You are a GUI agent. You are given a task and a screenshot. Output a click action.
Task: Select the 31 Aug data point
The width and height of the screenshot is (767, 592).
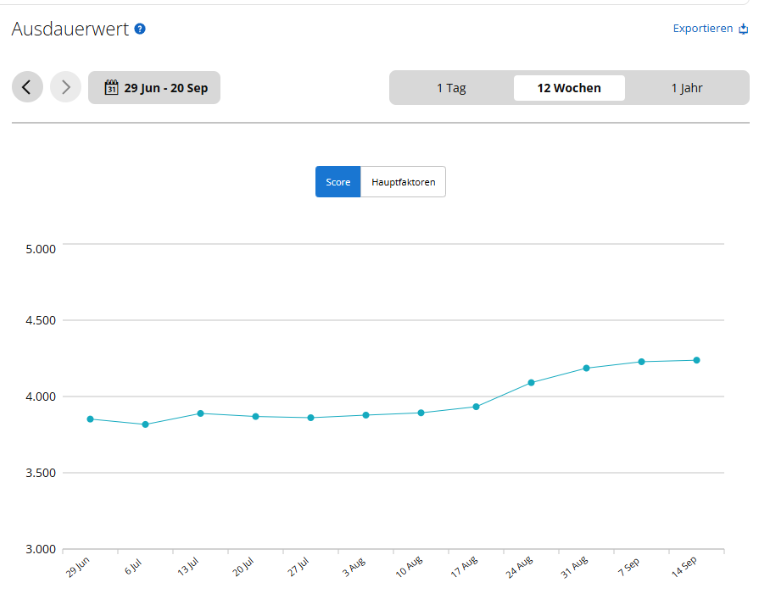pyautogui.click(x=587, y=368)
